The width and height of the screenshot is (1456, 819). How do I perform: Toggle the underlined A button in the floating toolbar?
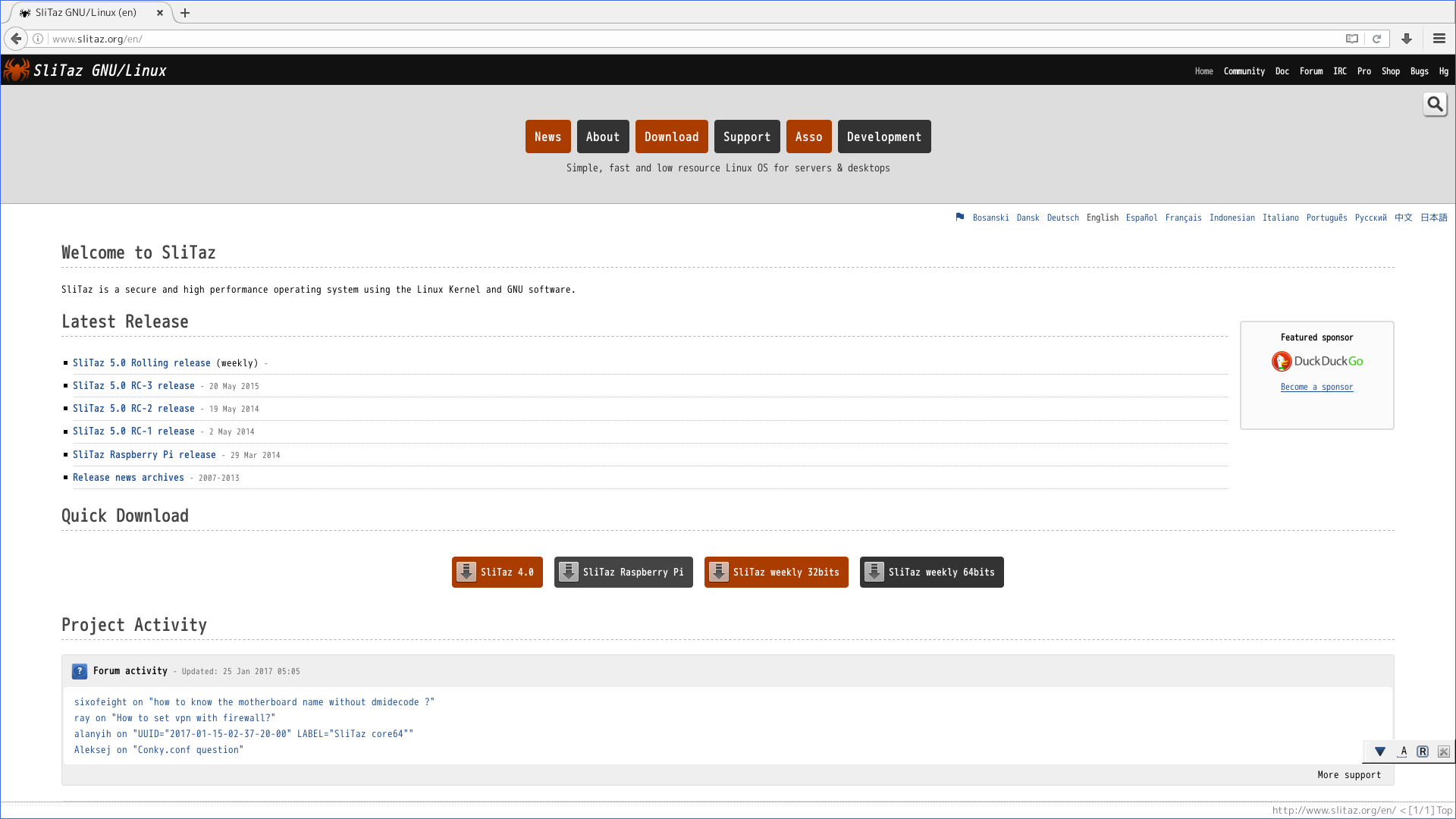click(x=1403, y=752)
